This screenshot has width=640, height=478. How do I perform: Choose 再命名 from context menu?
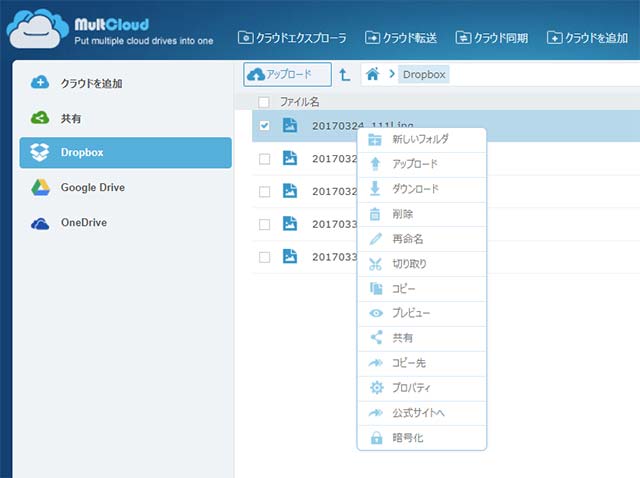(x=422, y=239)
